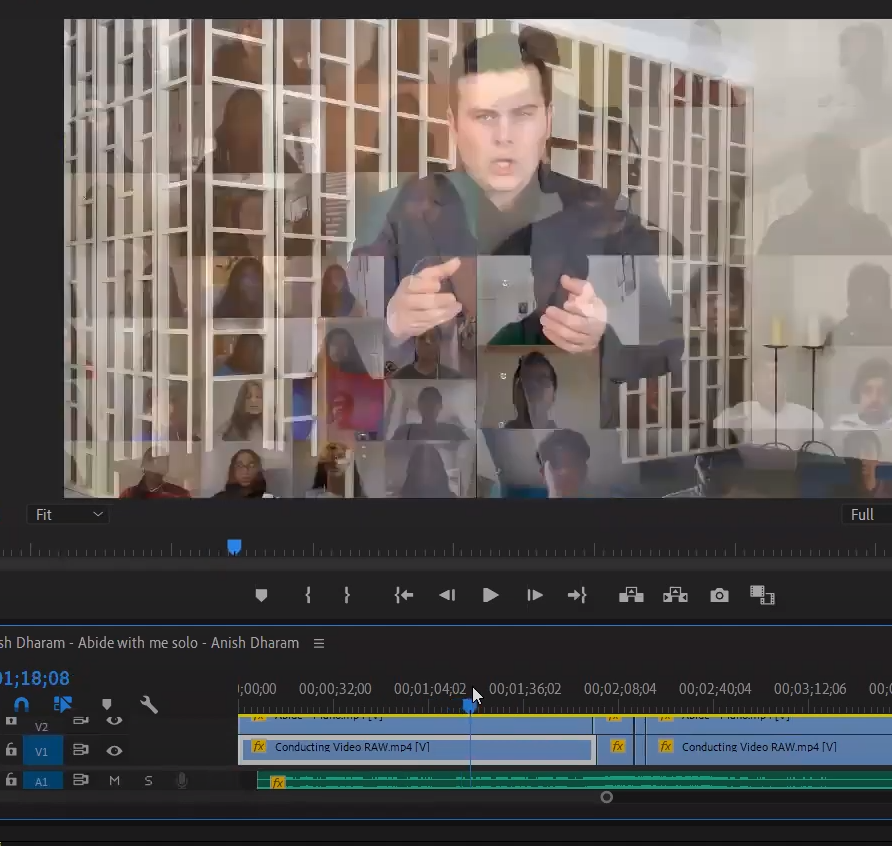The image size is (892, 846).
Task: Click the Mark Out bracket button
Action: pos(346,596)
